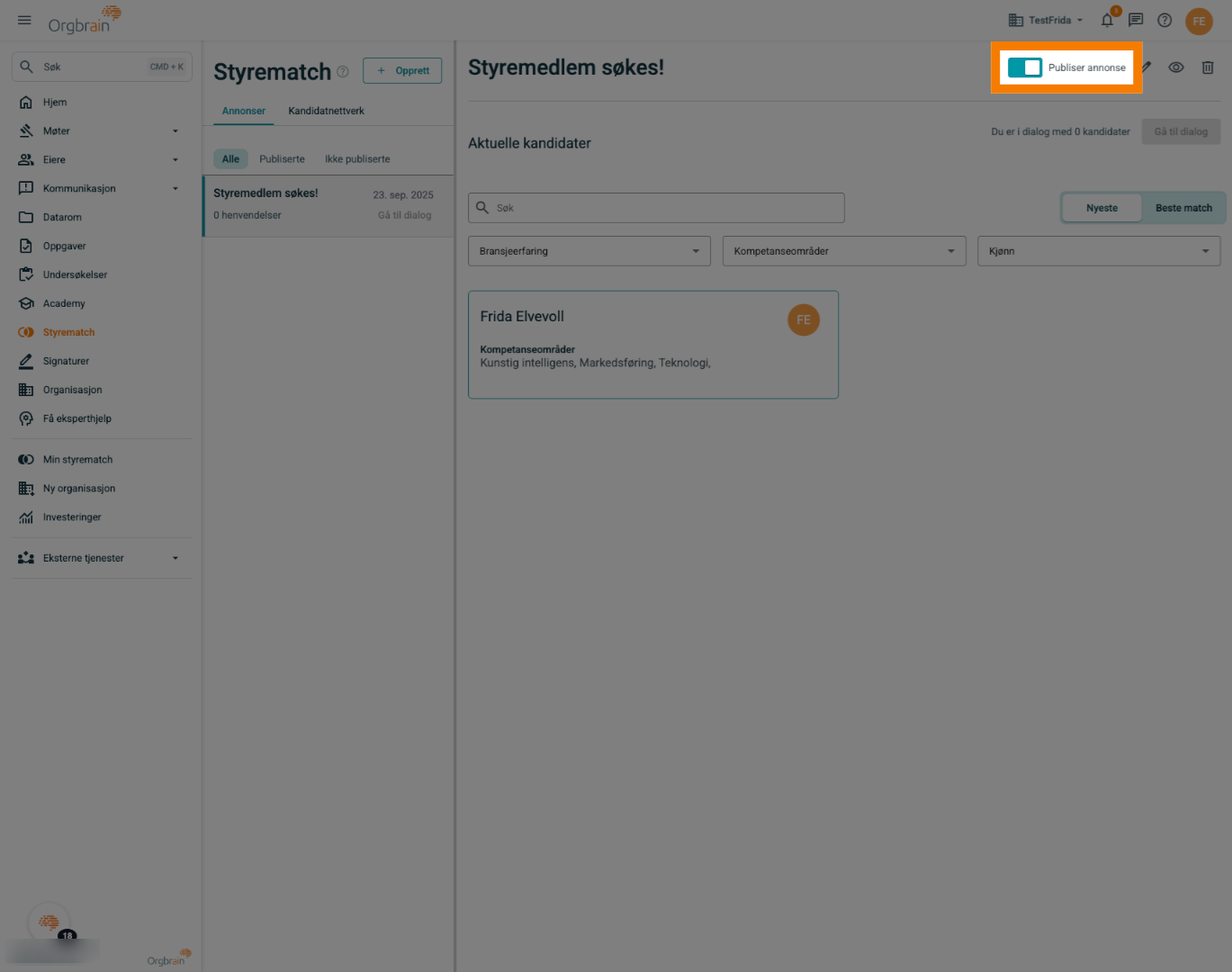The image size is (1232, 972).
Task: Toggle the Publiser annonse switch
Action: (x=1025, y=67)
